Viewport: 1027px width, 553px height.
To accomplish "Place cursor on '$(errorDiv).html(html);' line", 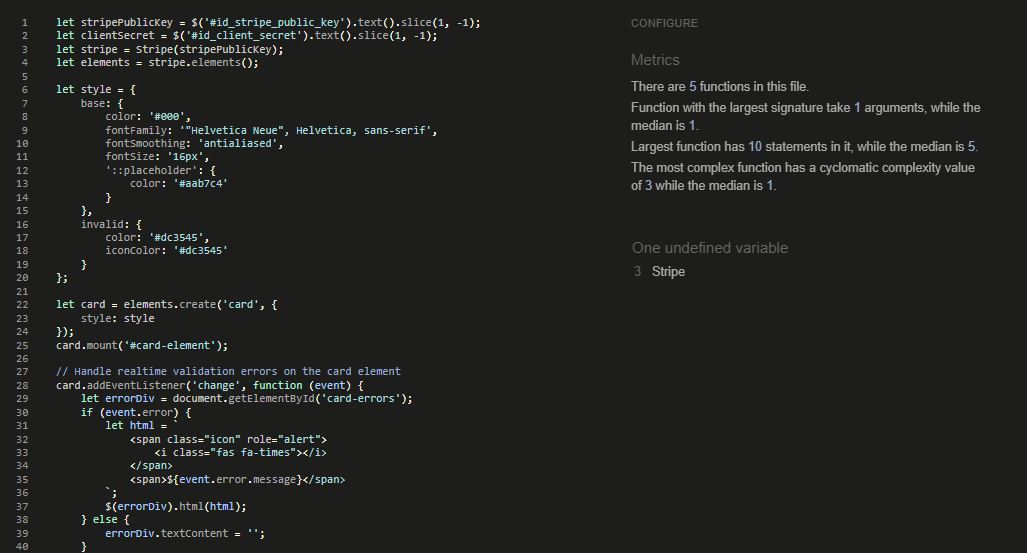I will point(176,506).
